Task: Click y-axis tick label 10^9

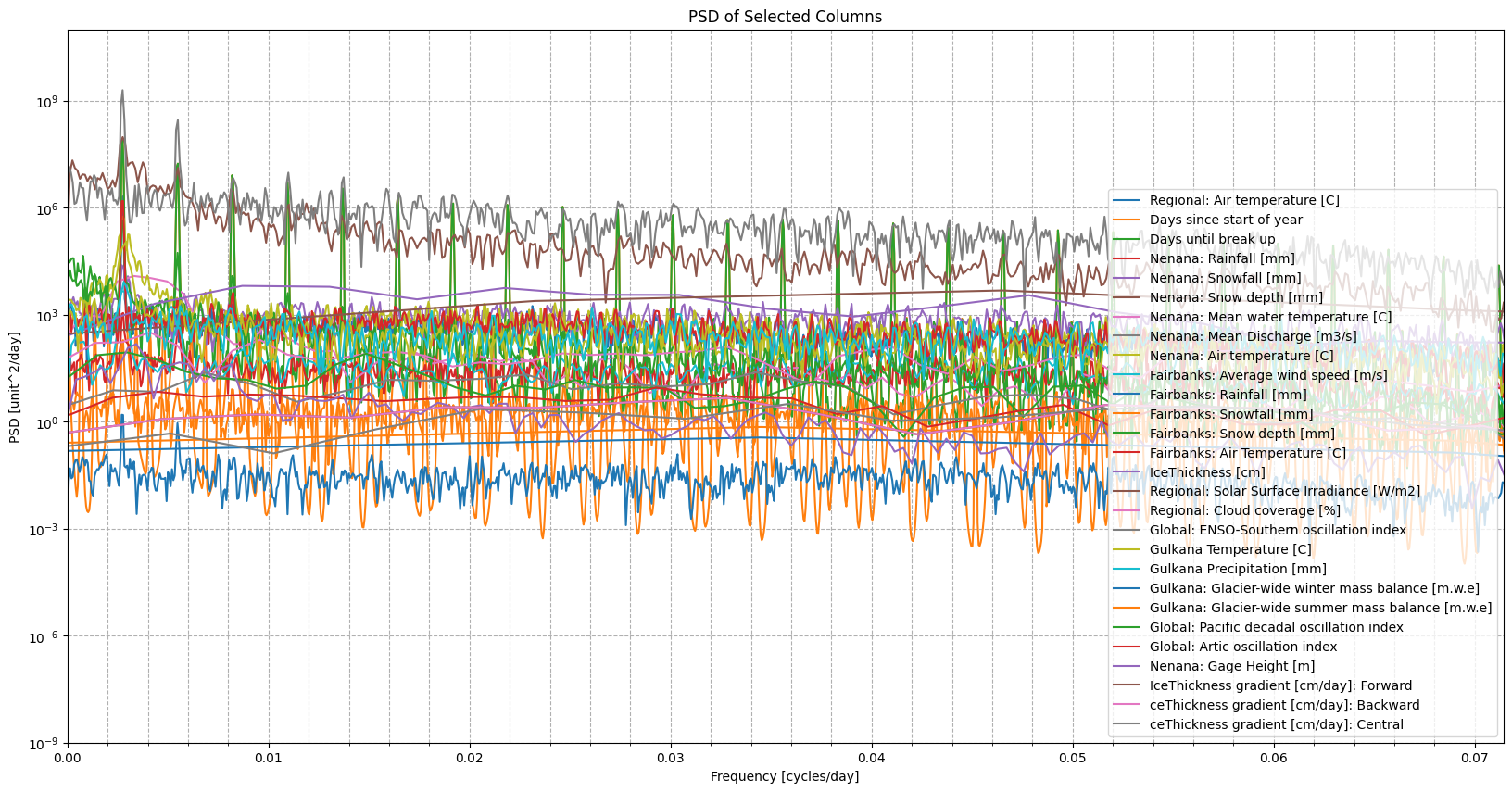Action: coord(47,101)
